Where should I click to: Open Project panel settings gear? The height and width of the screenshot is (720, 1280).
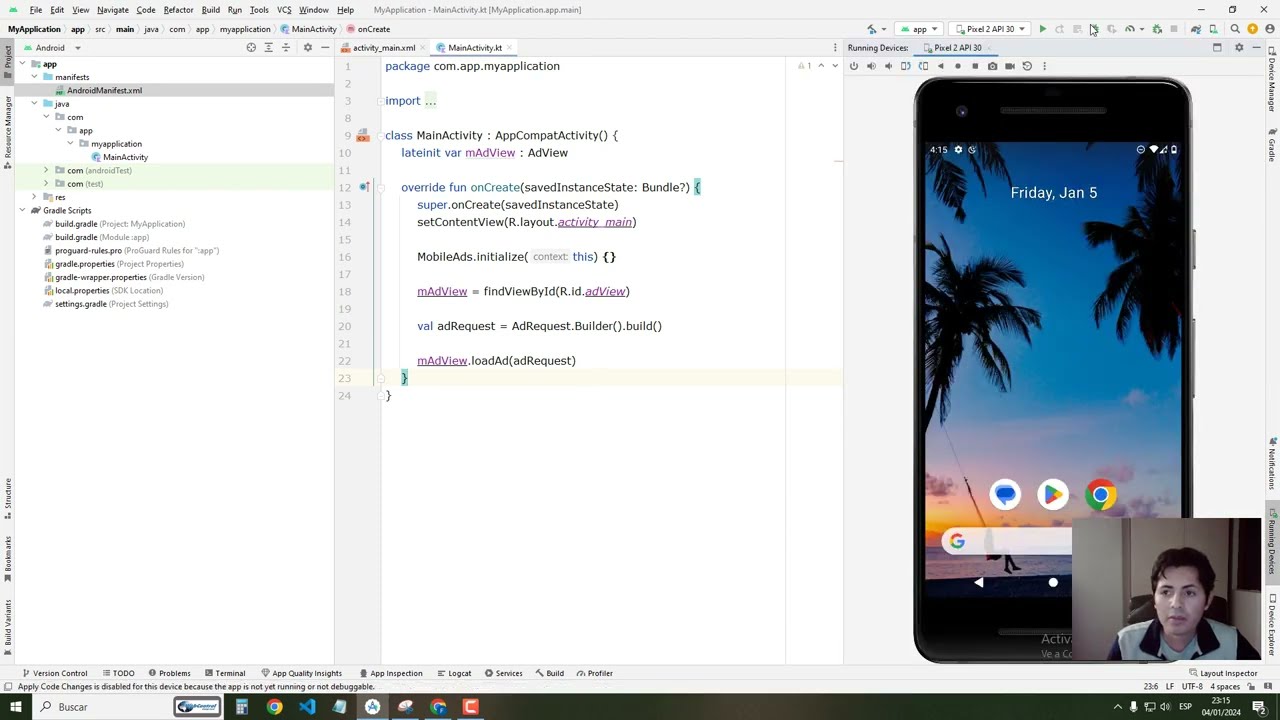coord(308,48)
